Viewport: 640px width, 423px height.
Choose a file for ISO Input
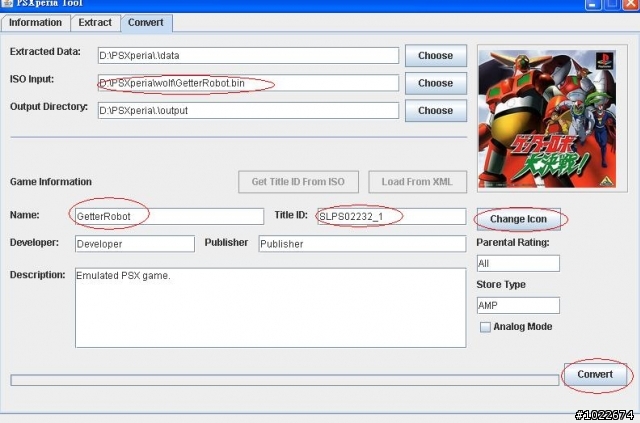436,83
